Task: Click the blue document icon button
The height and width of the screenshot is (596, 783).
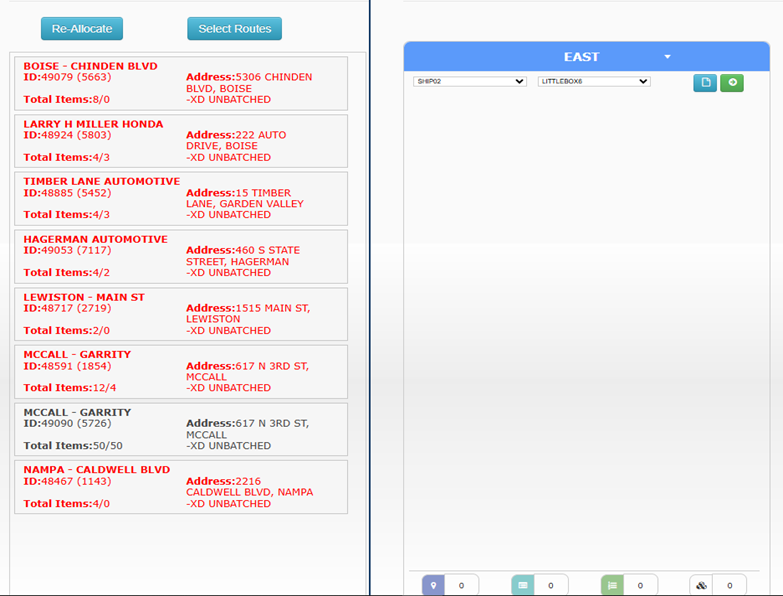Action: click(705, 83)
